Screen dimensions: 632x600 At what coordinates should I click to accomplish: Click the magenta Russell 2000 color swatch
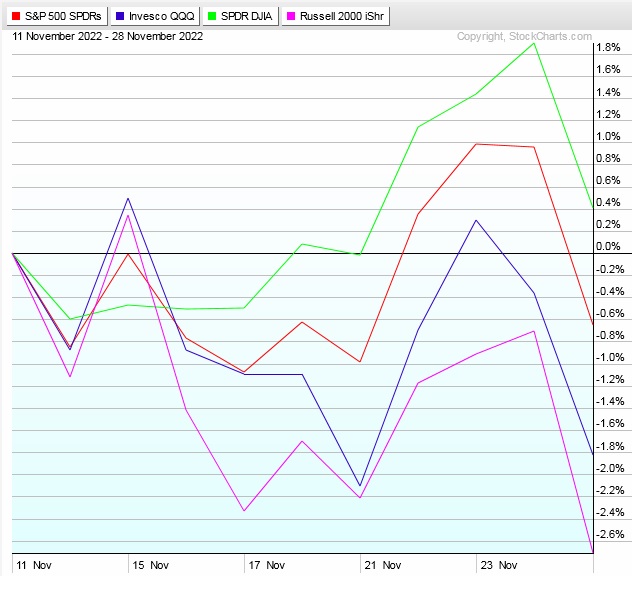click(291, 16)
